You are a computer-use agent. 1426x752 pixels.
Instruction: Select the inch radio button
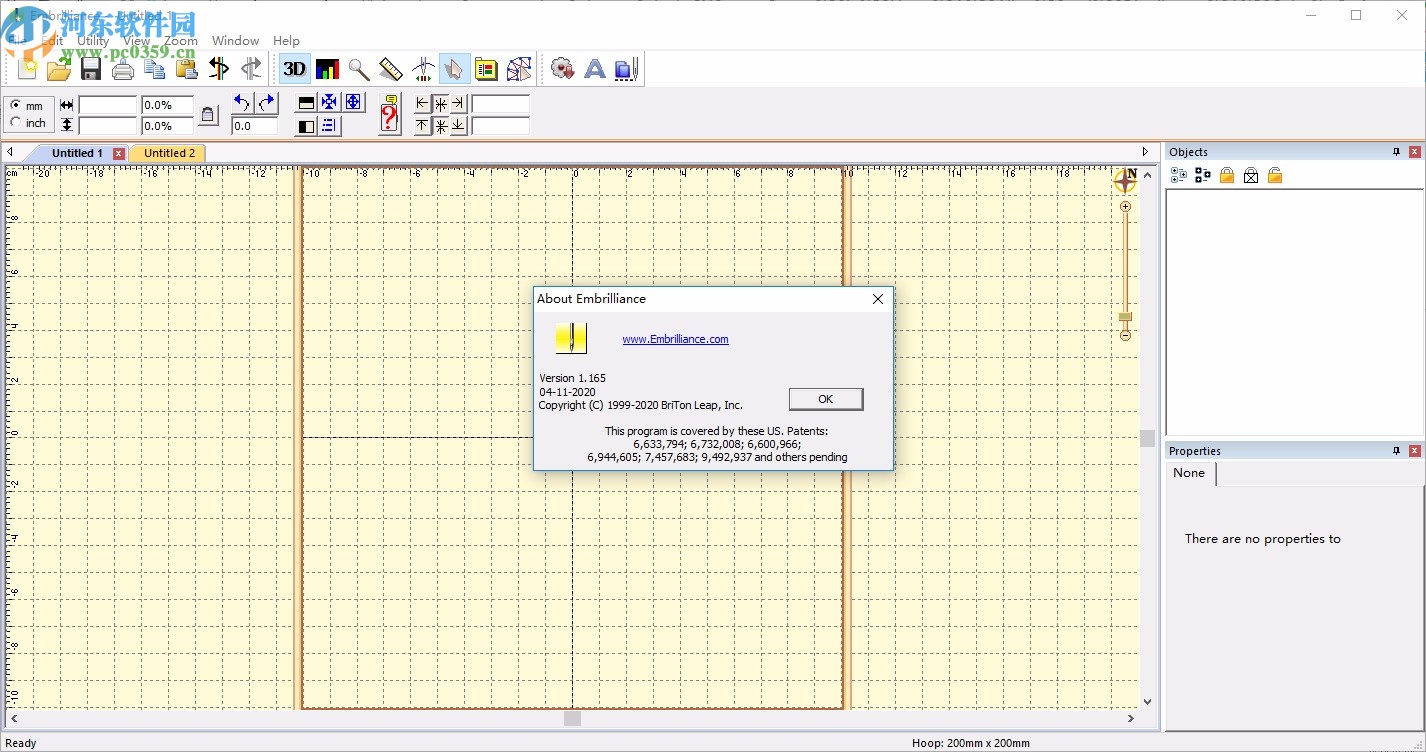[x=16, y=122]
